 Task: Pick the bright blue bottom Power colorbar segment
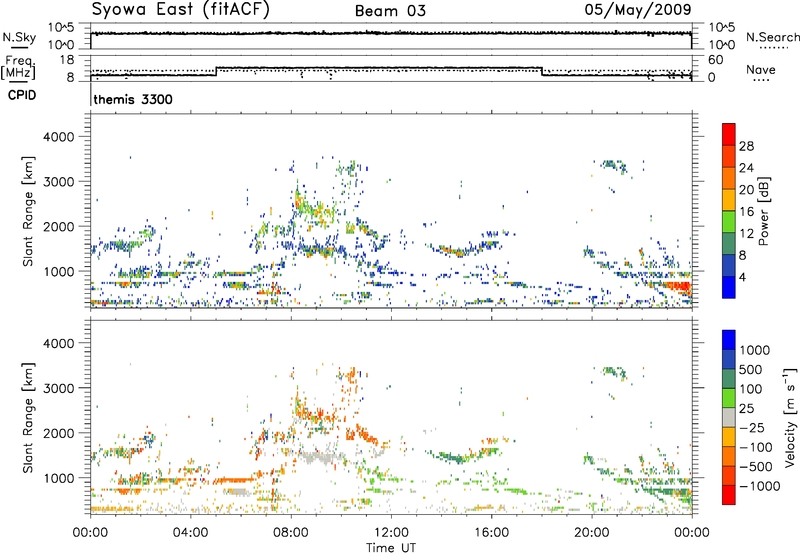coord(729,287)
